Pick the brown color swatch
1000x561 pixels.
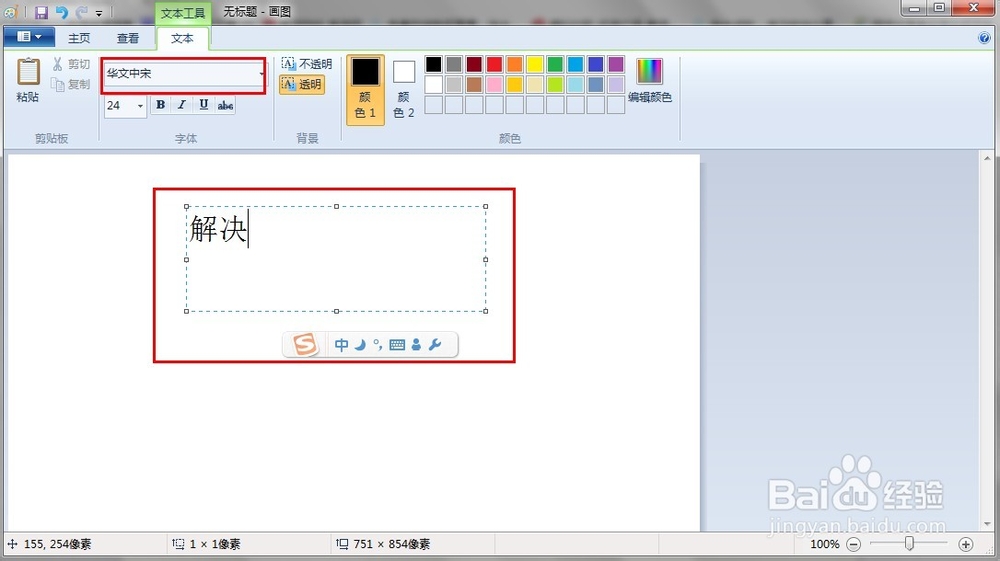pos(474,84)
